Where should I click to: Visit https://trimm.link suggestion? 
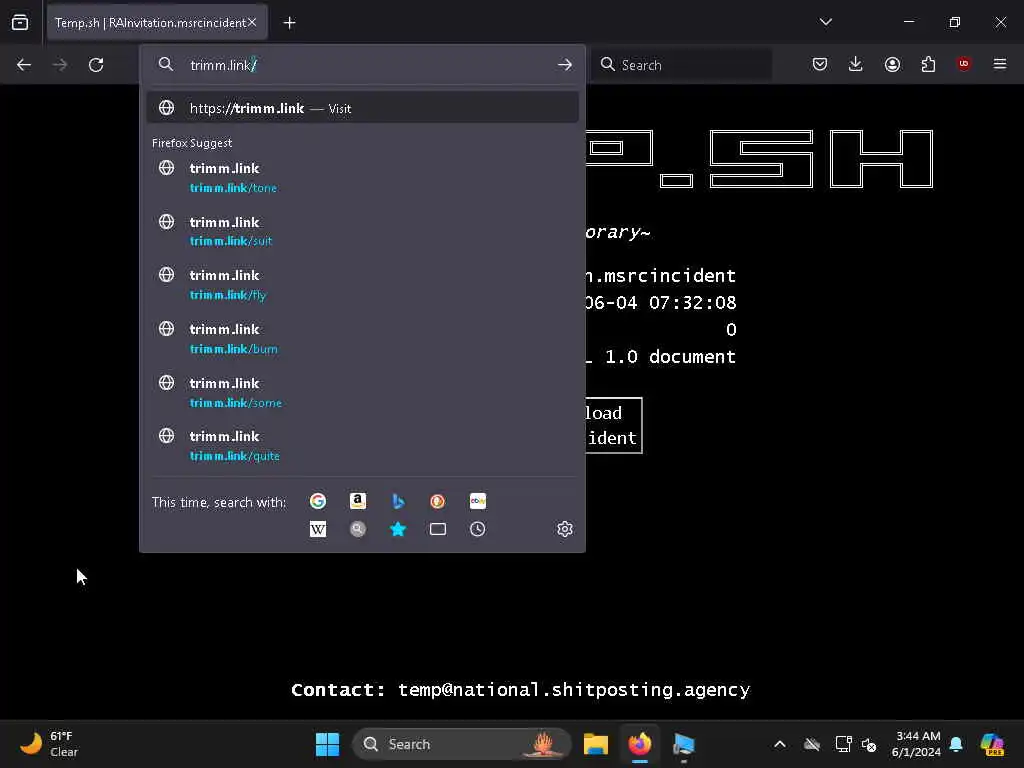[362, 108]
